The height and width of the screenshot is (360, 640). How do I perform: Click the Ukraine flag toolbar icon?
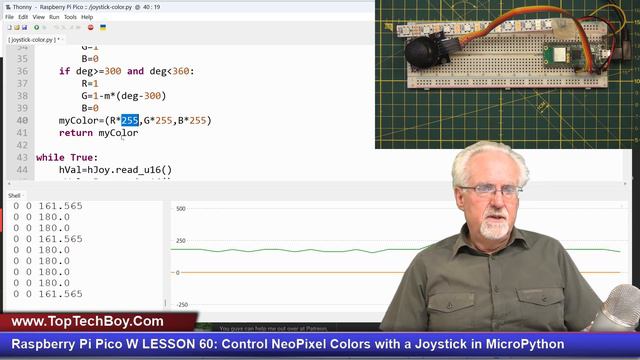click(103, 27)
